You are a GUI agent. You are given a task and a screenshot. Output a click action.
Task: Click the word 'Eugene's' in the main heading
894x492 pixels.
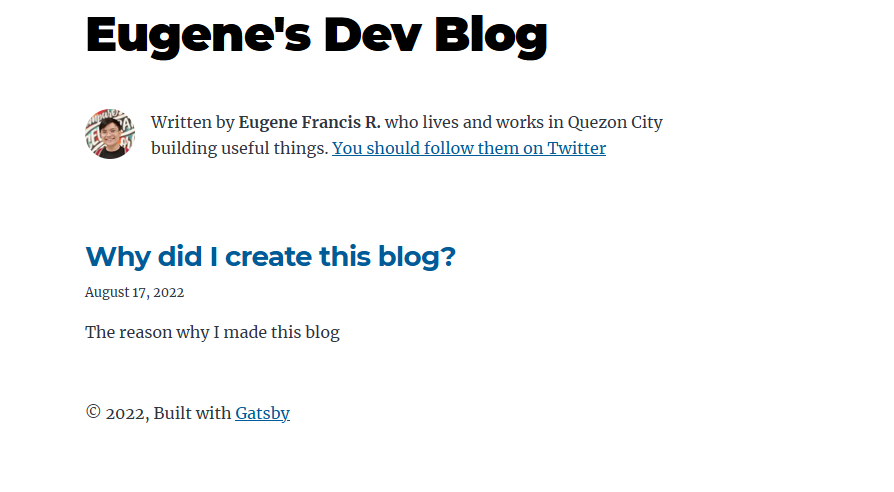coord(198,36)
